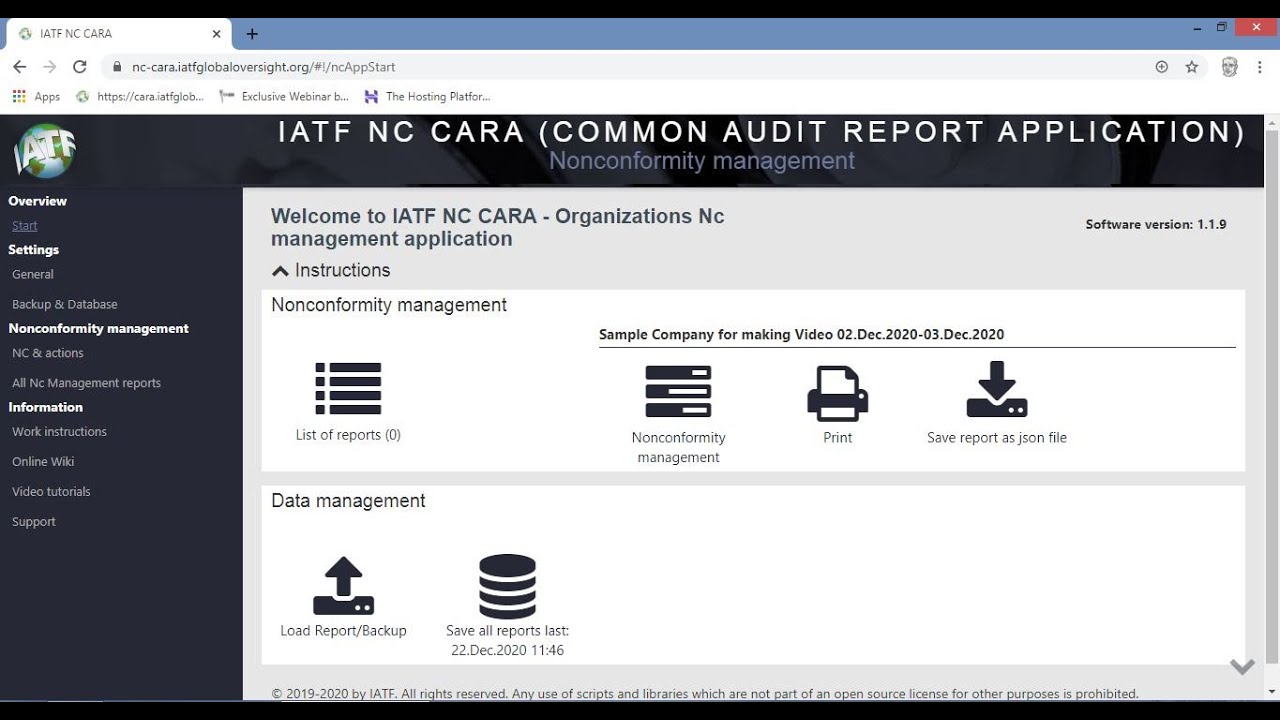
Task: Click the Overview sidebar heading
Action: [x=38, y=201]
